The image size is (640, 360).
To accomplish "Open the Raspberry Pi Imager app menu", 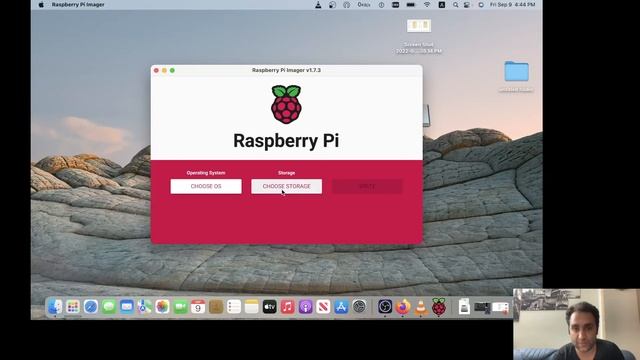I will tap(78, 4).
